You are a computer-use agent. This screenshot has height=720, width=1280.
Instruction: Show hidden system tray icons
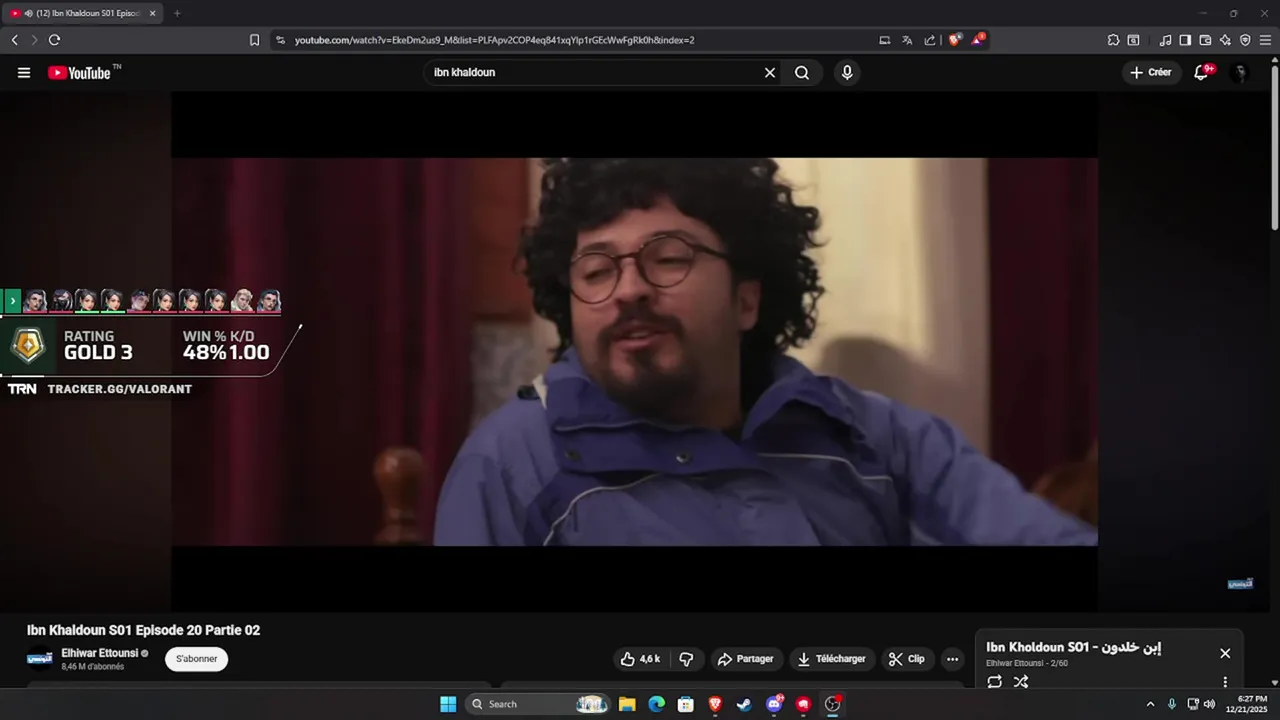pyautogui.click(x=1150, y=704)
